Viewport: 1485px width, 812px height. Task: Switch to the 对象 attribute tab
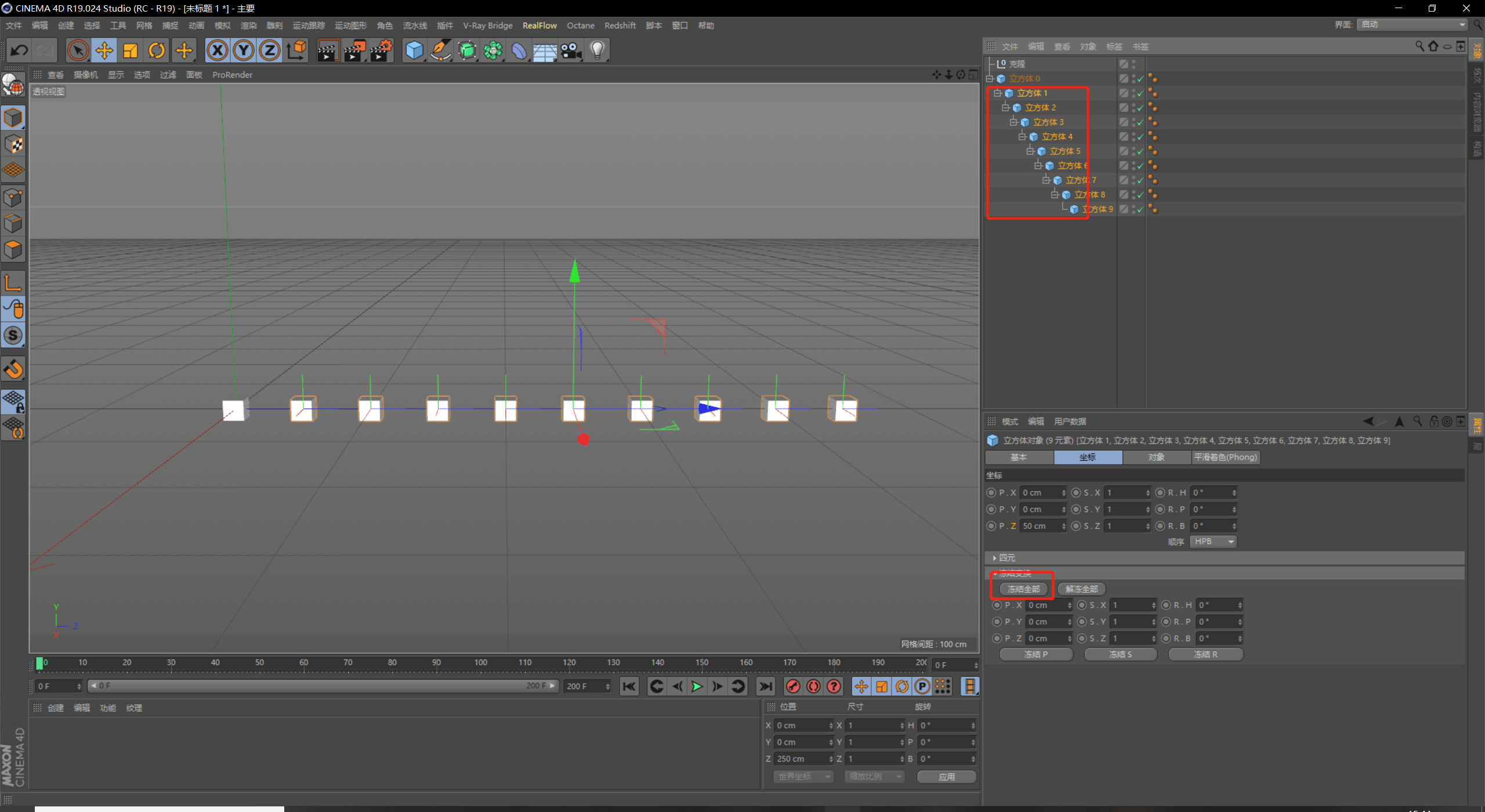(1156, 458)
